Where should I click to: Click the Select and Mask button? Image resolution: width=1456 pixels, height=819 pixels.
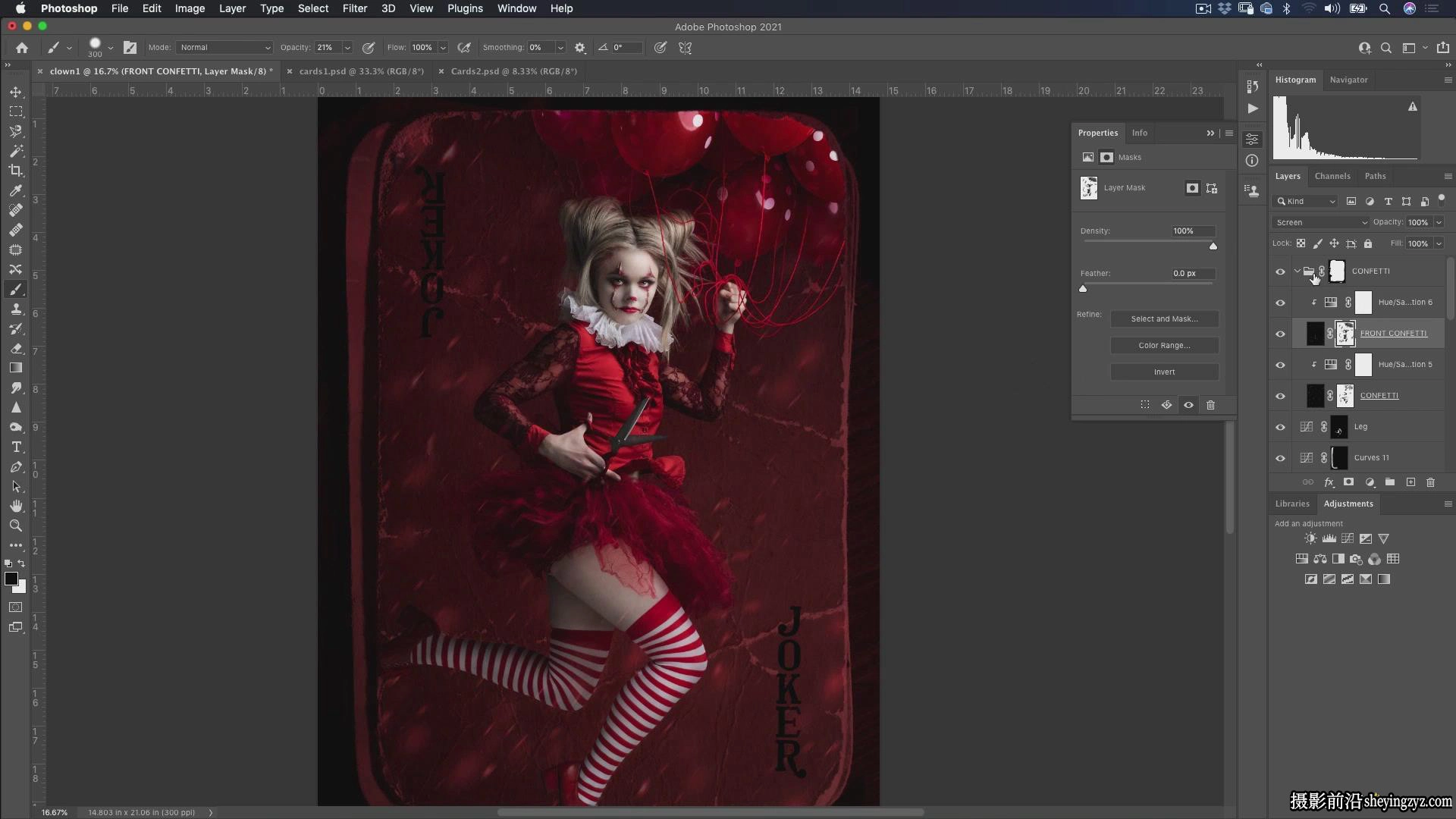pyautogui.click(x=1164, y=318)
